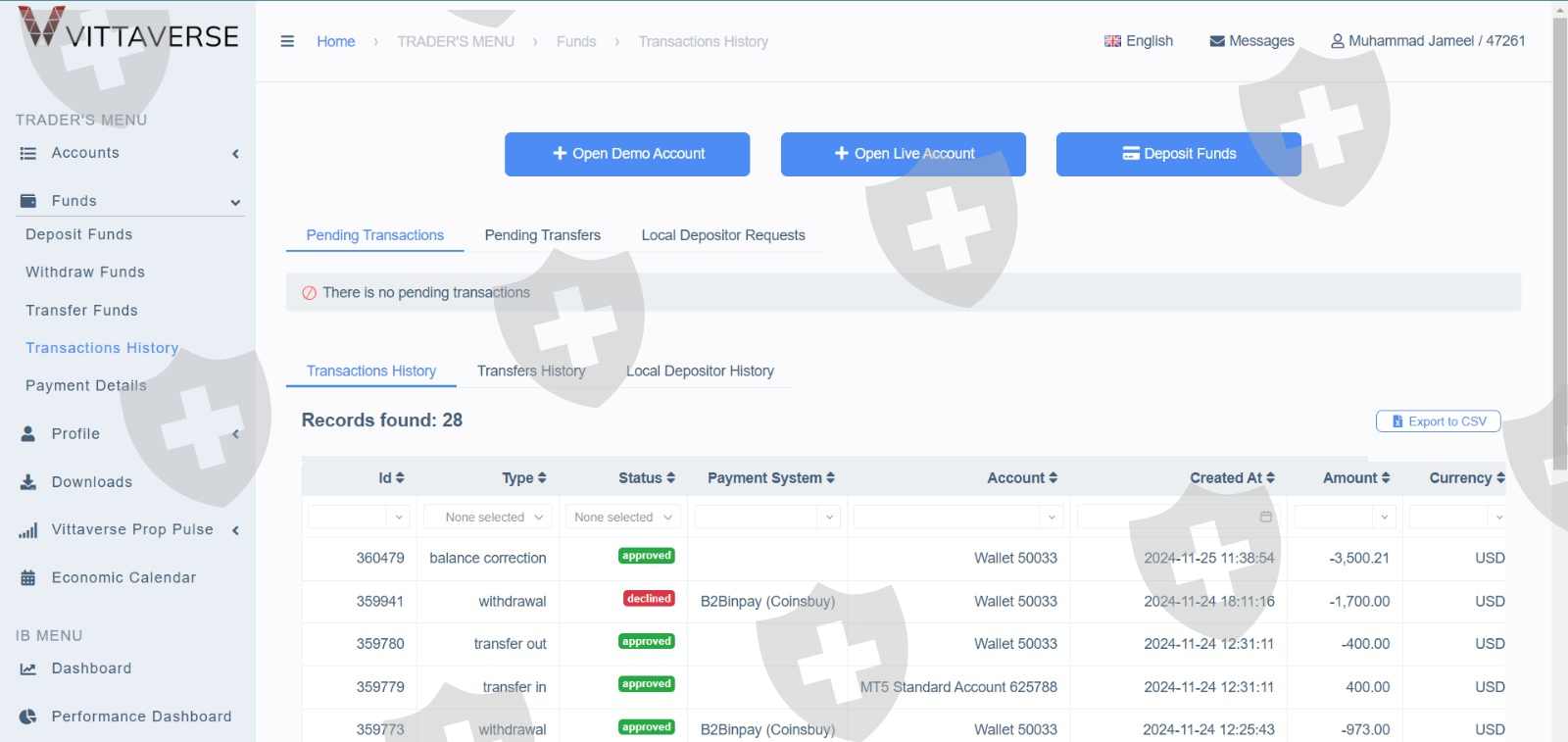Sort by Payment System column
1568x742 pixels.
pyautogui.click(x=770, y=478)
